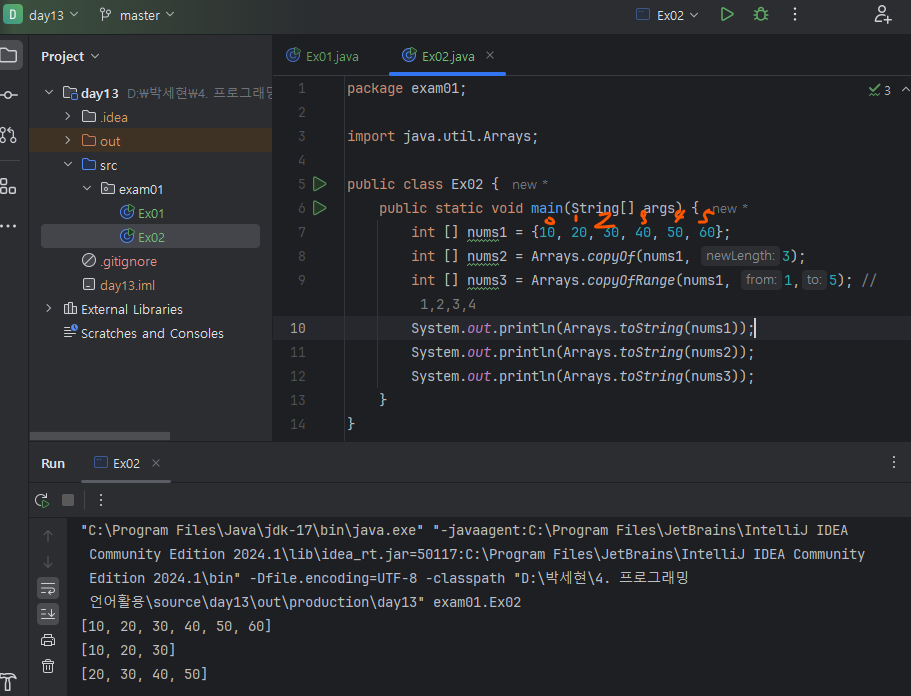Open the Structure tool window
The width and height of the screenshot is (911, 696).
tap(9, 186)
